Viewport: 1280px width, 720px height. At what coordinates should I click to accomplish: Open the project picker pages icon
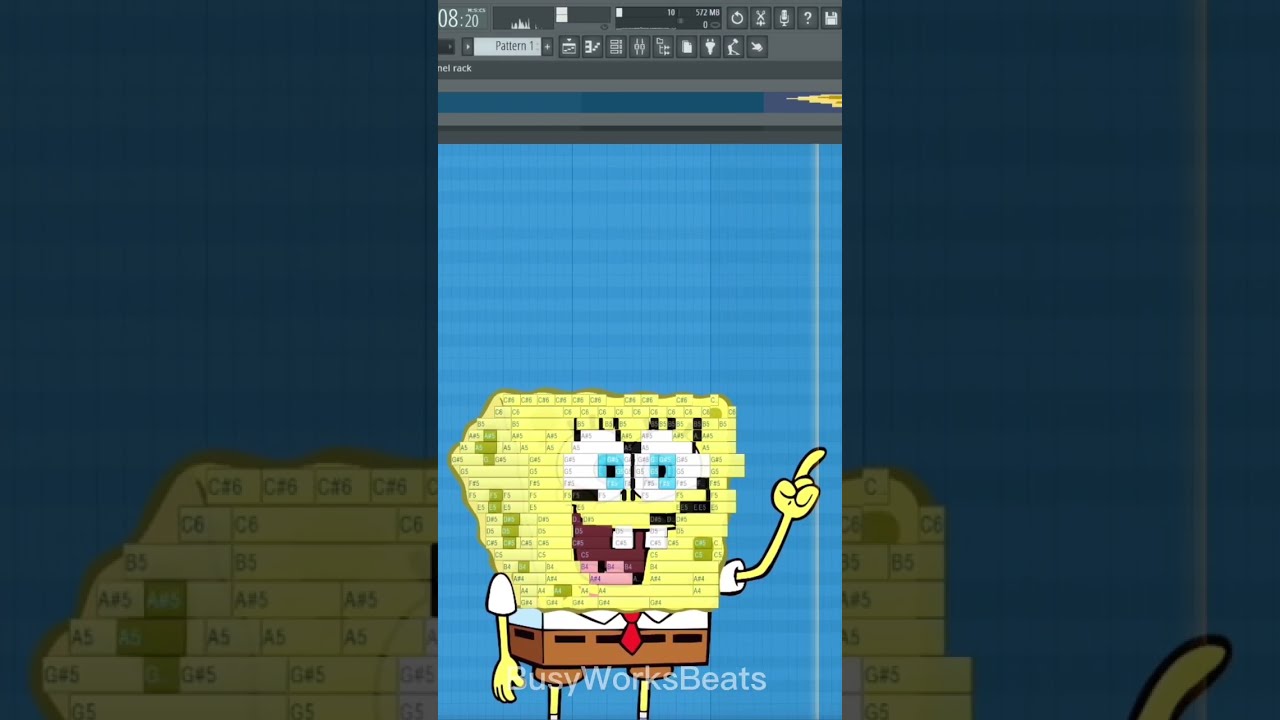point(687,47)
